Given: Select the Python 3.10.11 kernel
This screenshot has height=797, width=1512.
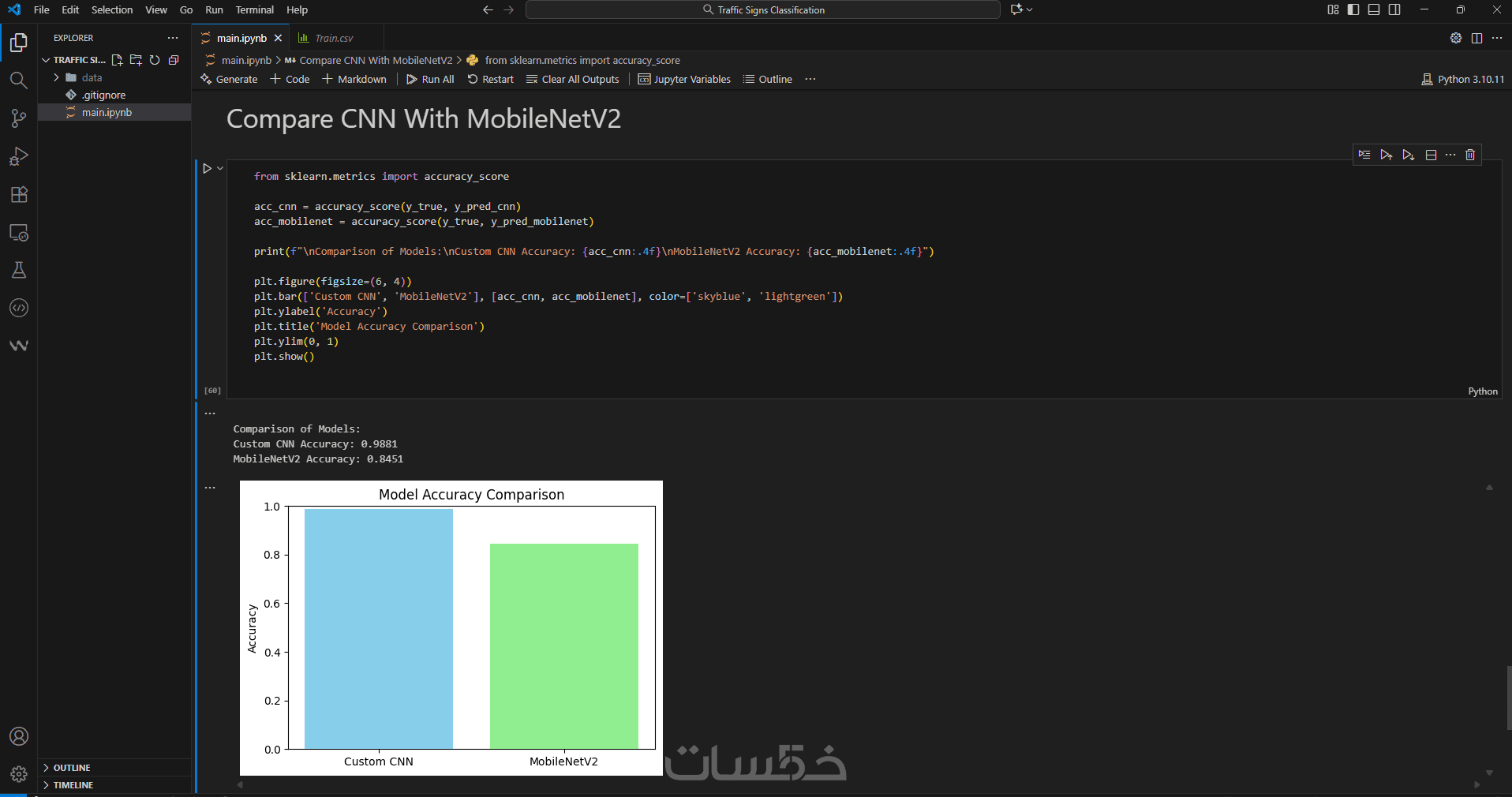Looking at the screenshot, I should click(x=1463, y=79).
